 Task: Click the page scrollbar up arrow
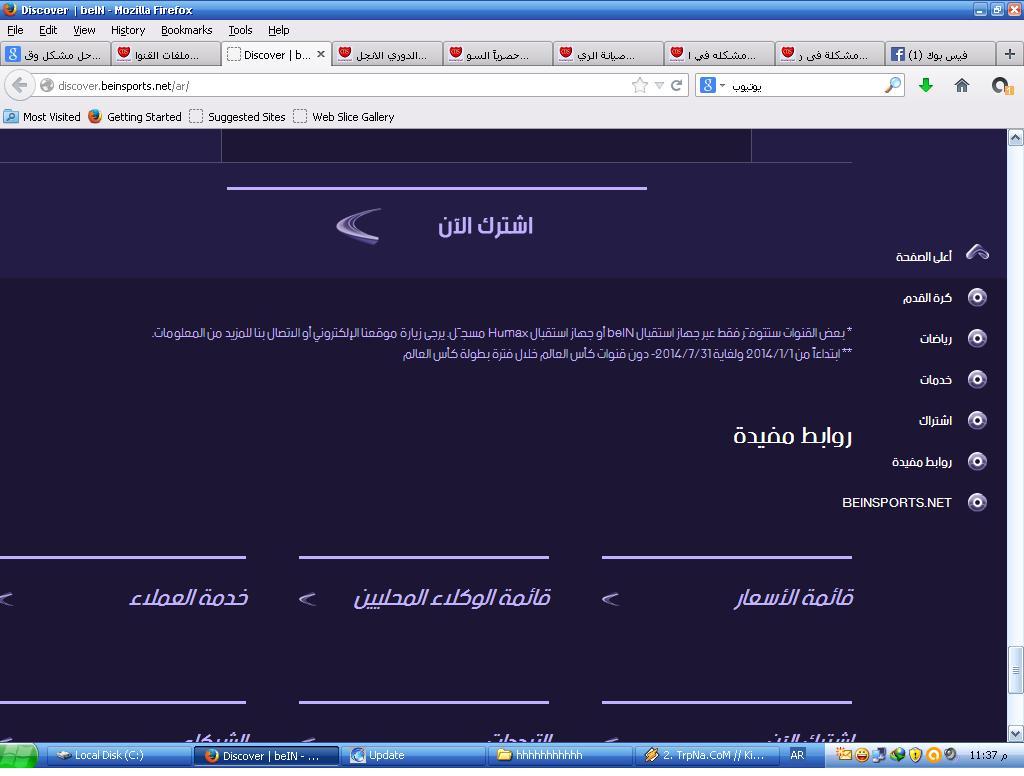(x=1016, y=137)
